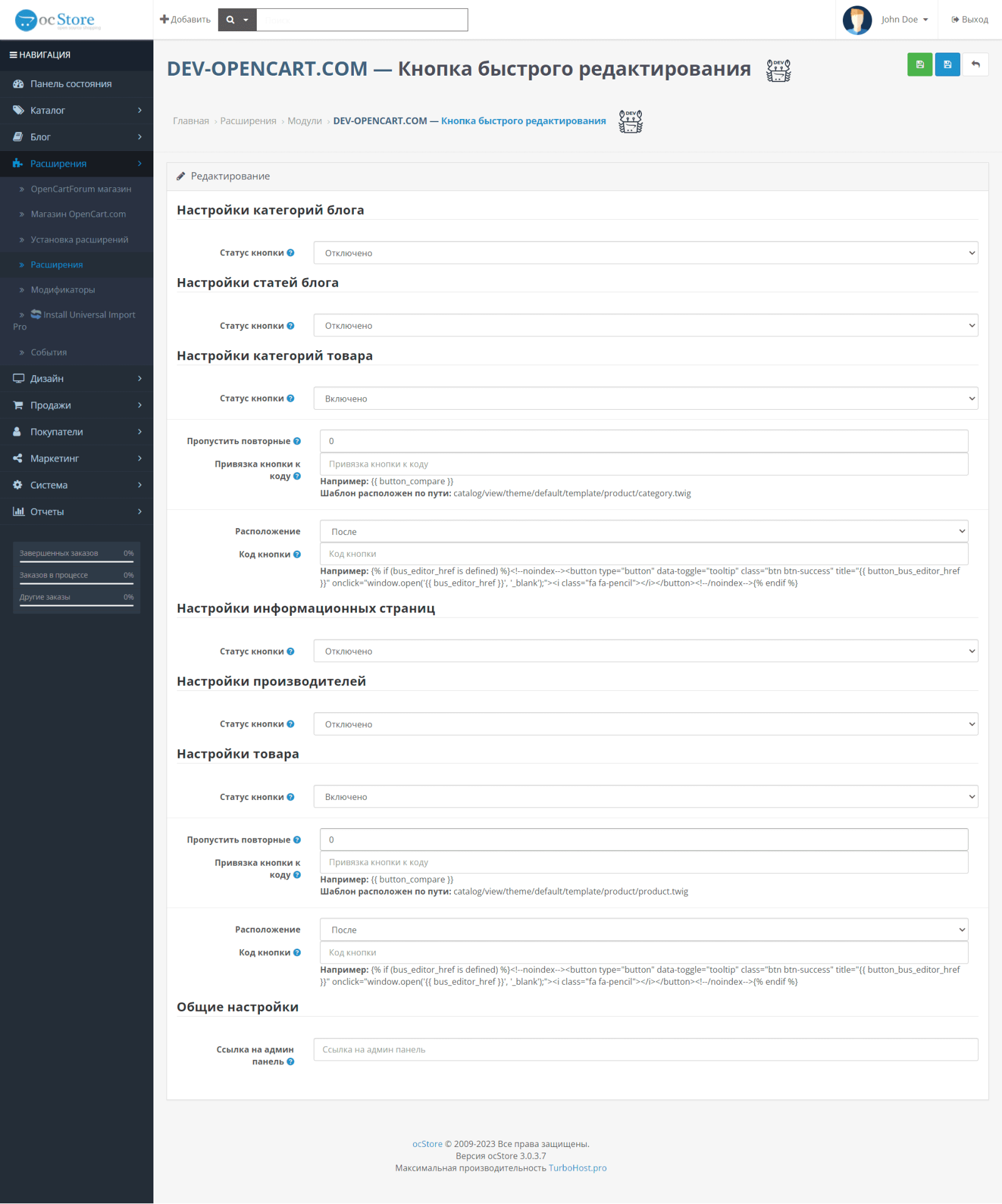Click the user icon next to Покупатели

coord(18,432)
